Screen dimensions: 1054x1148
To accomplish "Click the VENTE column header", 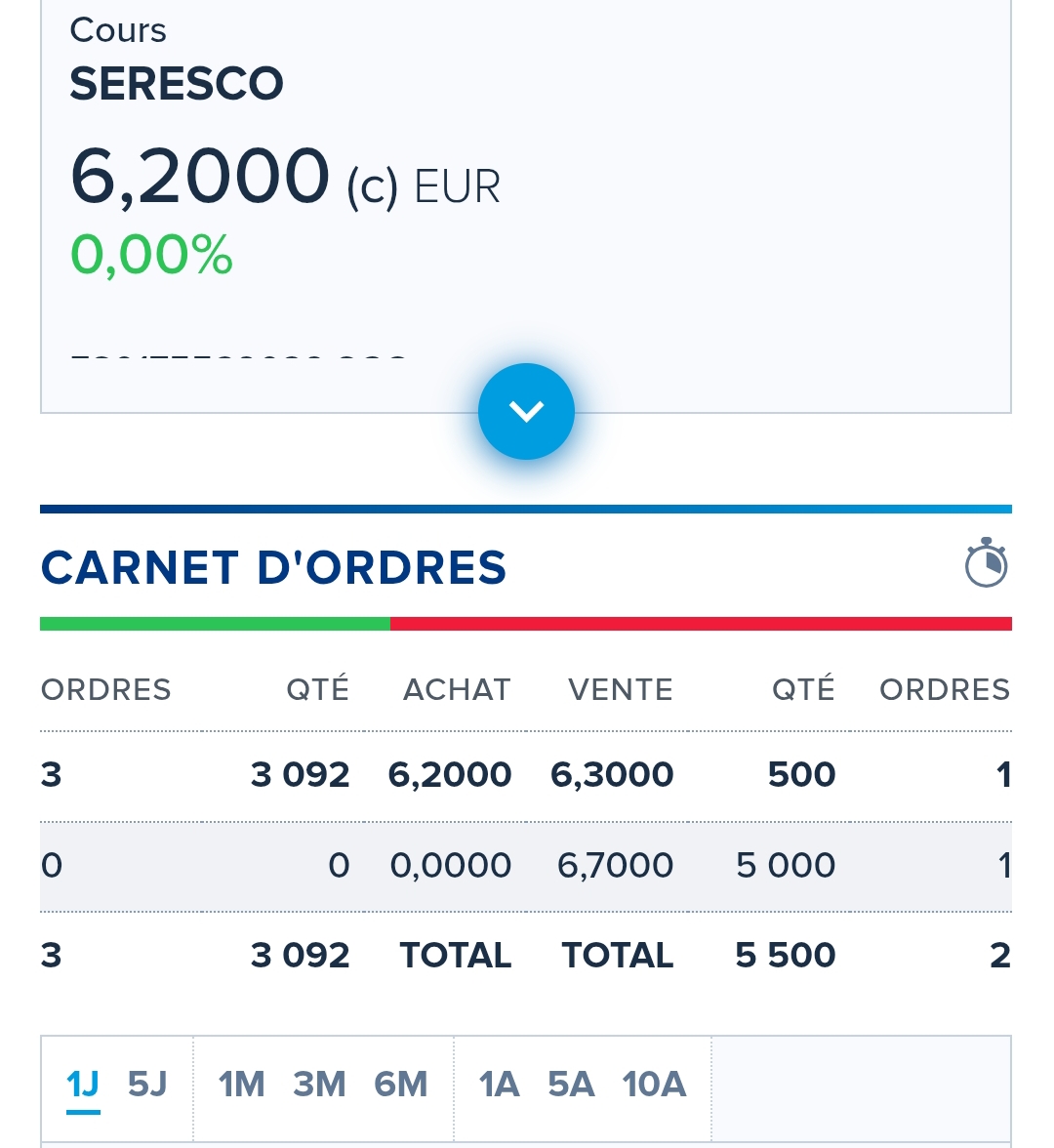I will pos(621,689).
